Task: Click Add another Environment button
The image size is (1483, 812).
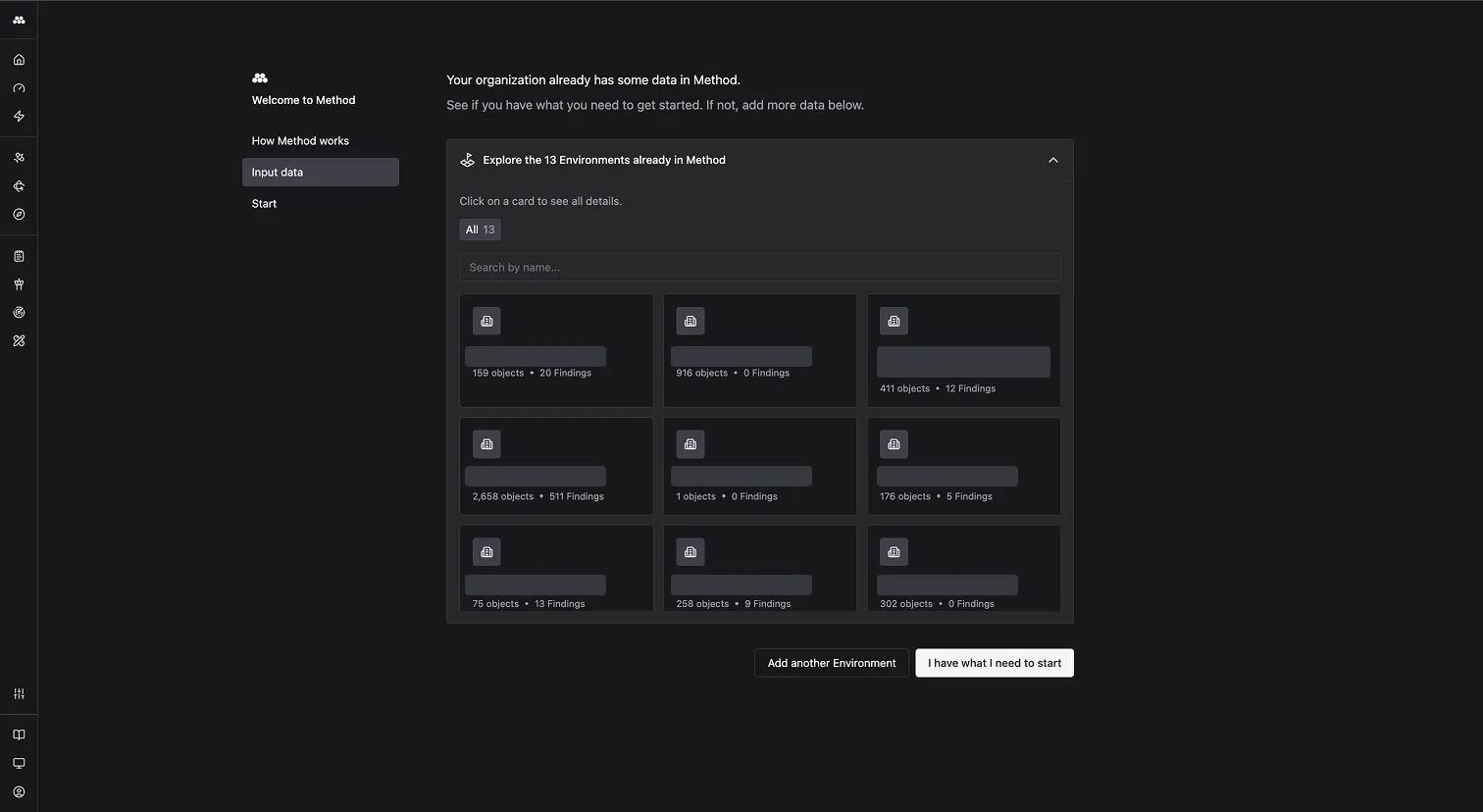Action: click(832, 663)
